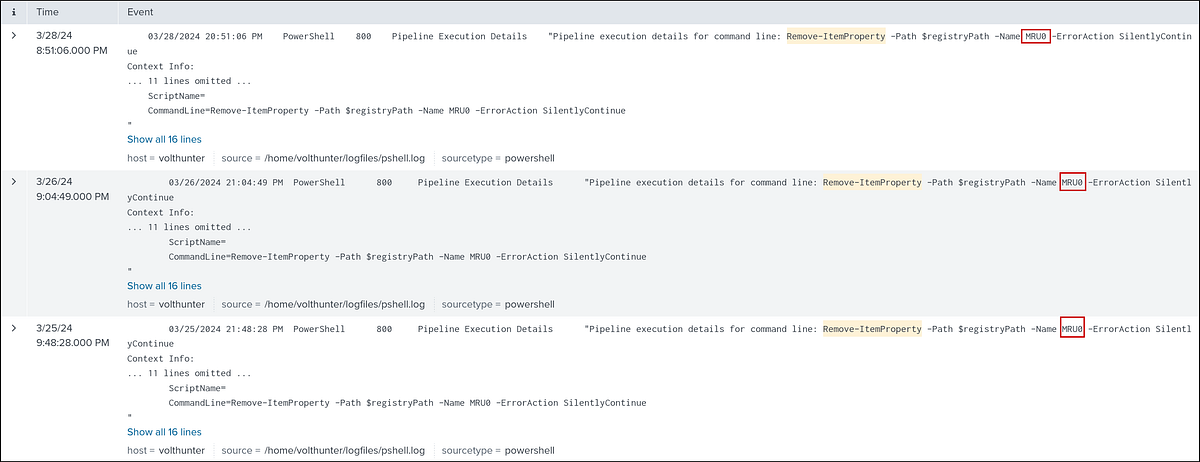Screen dimensions: 1200x462
Task: Click sourcetype powershell in the 3/25/24 event
Action: pyautogui.click(x=529, y=450)
